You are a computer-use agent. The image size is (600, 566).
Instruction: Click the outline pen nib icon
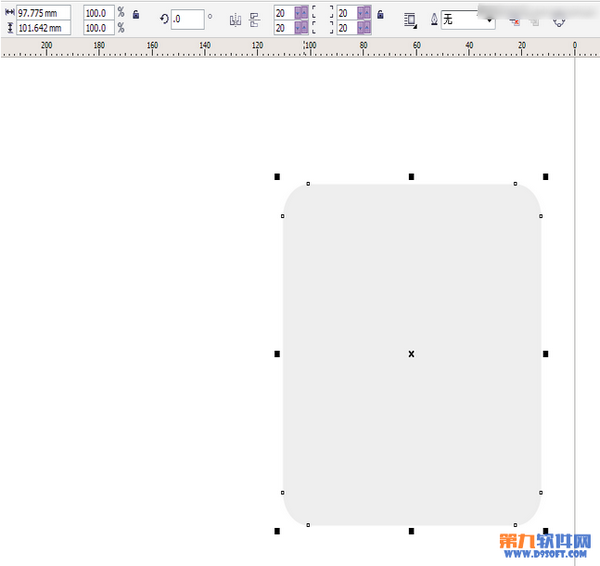coord(434,20)
